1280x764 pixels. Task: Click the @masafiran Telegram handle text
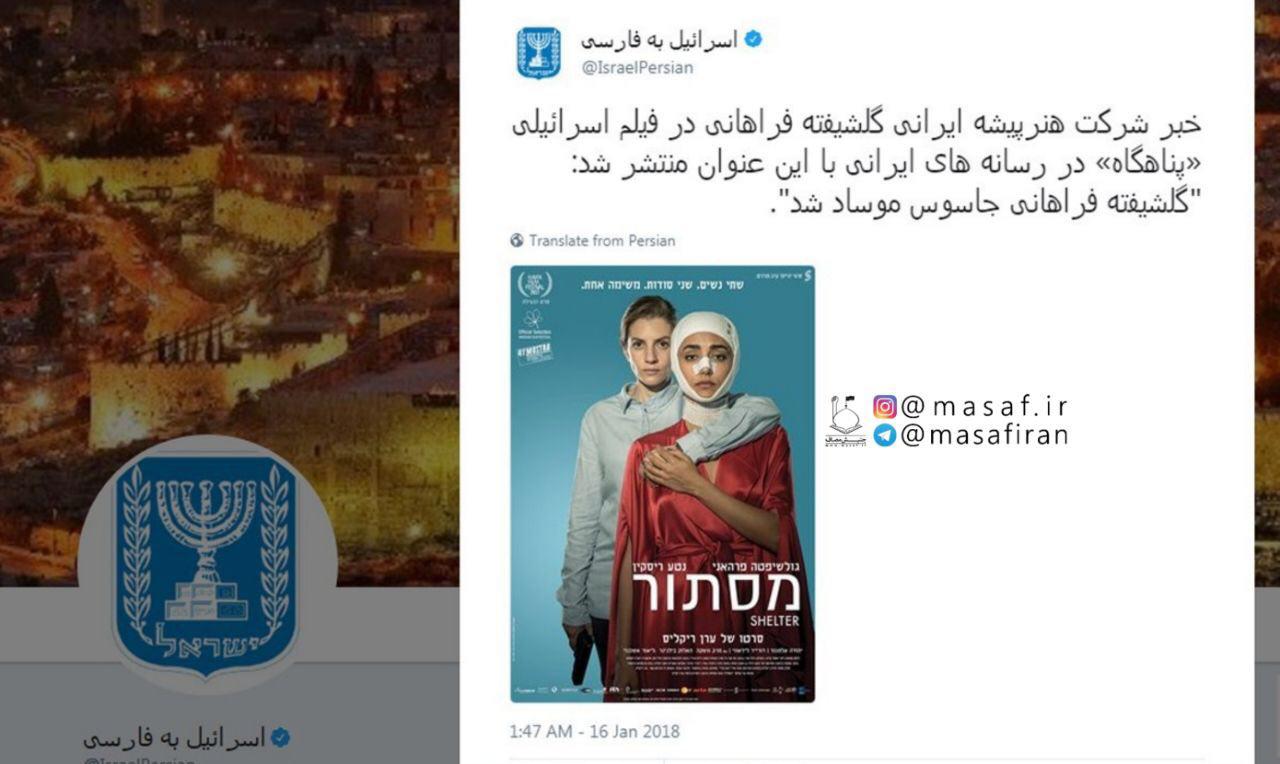click(x=984, y=435)
